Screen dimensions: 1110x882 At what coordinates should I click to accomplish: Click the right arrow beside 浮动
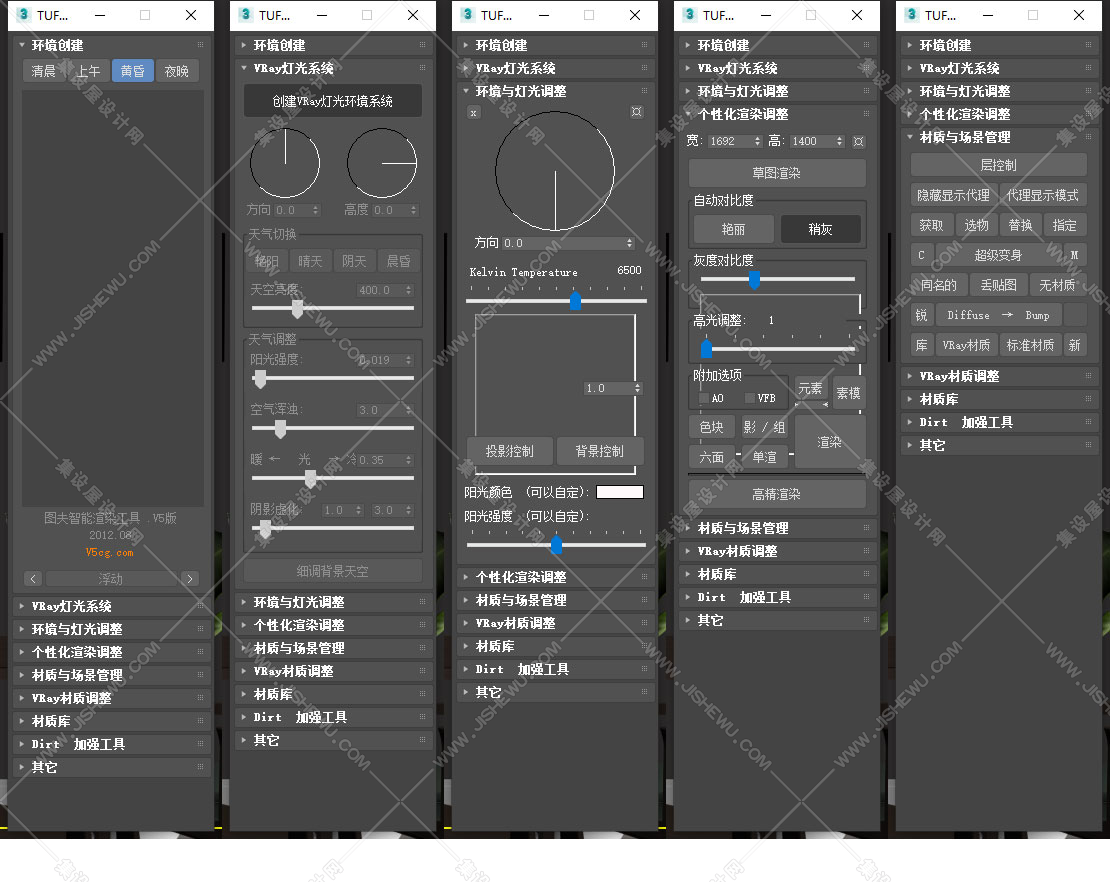coord(190,578)
